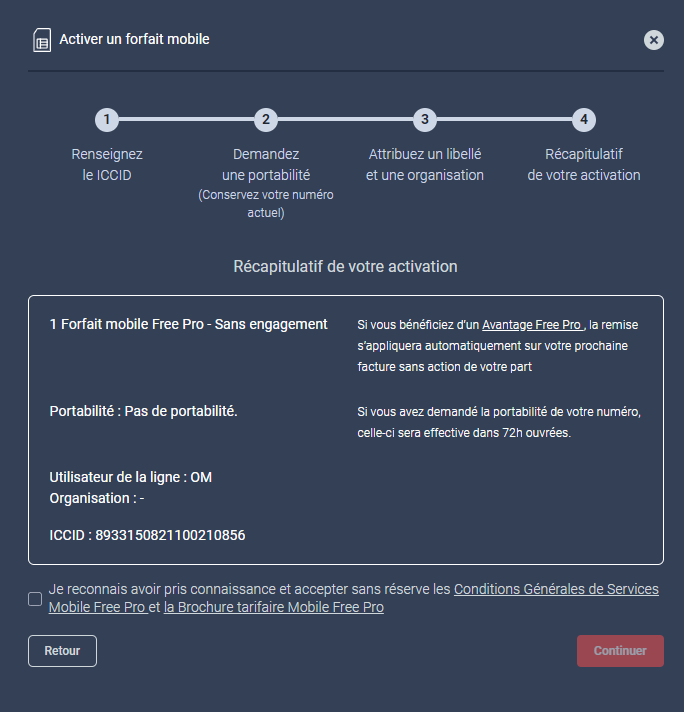Click the SIM card icon in header

[x=42, y=40]
